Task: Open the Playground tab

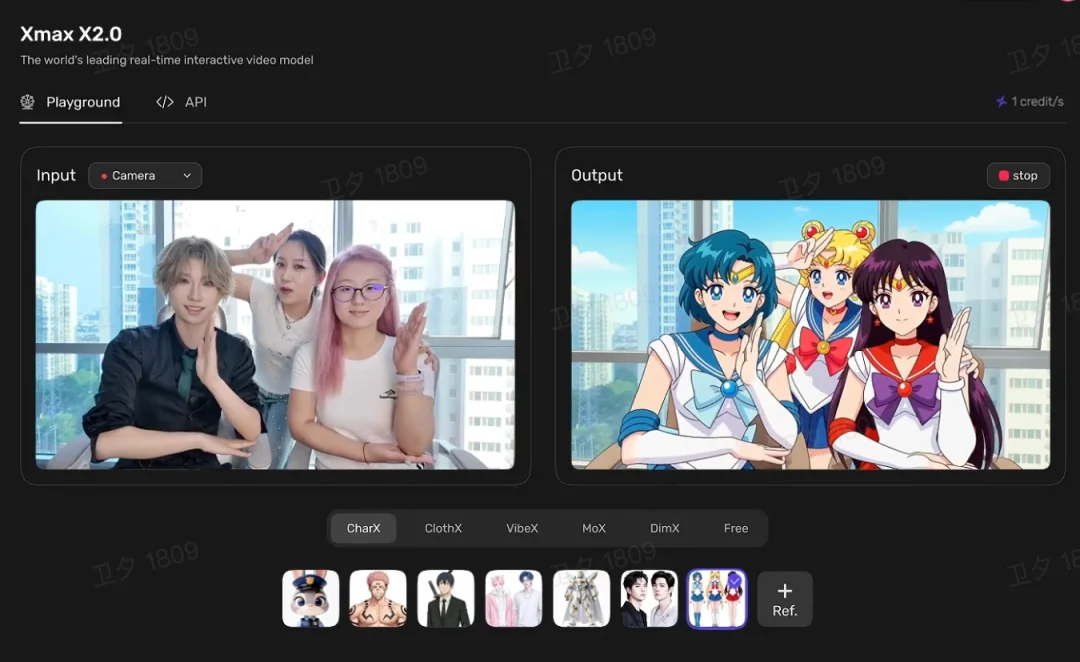Action: 71,102
